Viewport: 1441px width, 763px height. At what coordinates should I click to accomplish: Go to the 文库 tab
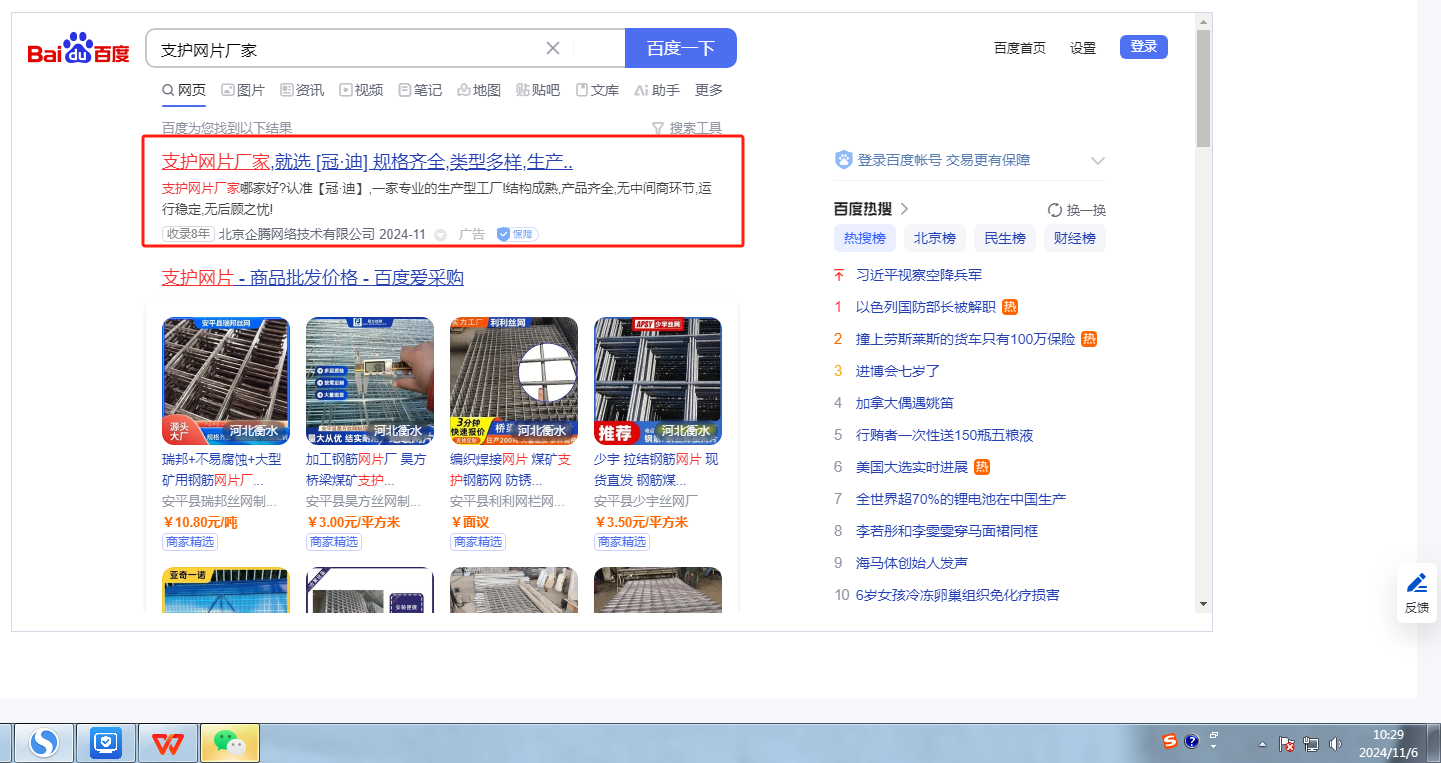(x=597, y=90)
